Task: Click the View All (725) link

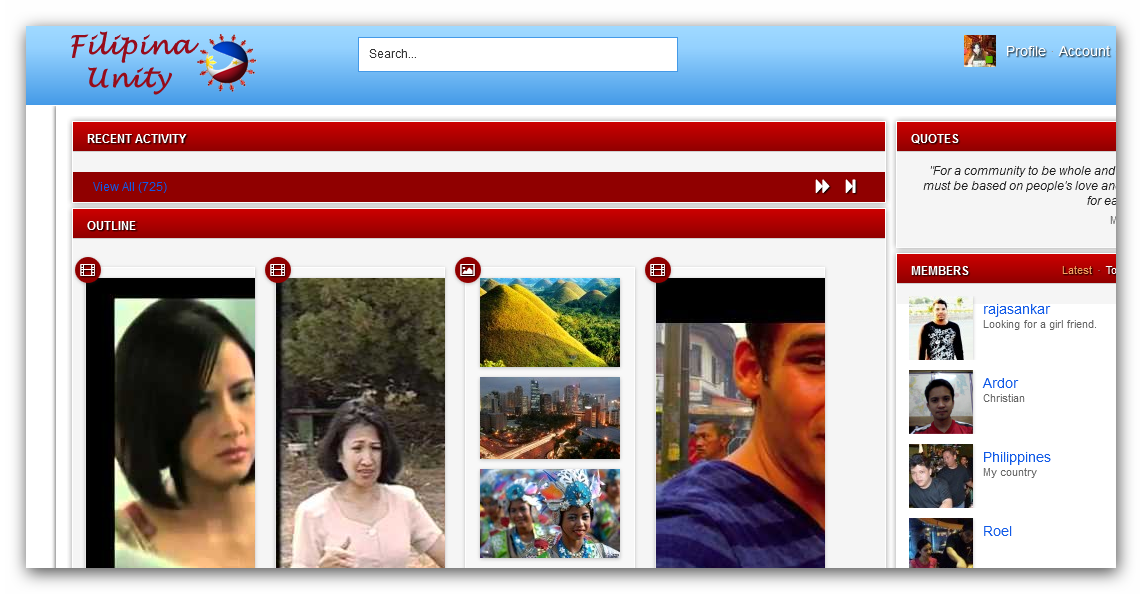Action: (130, 187)
